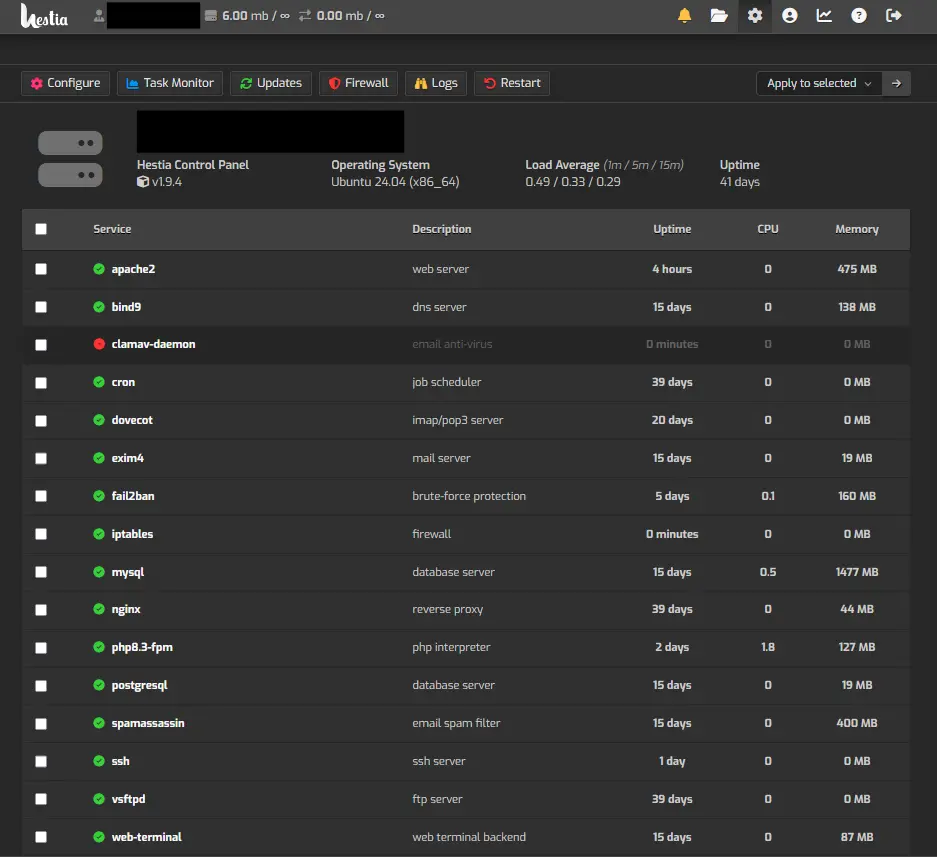Open the Firewall settings
Image resolution: width=937 pixels, height=857 pixels.
point(358,83)
